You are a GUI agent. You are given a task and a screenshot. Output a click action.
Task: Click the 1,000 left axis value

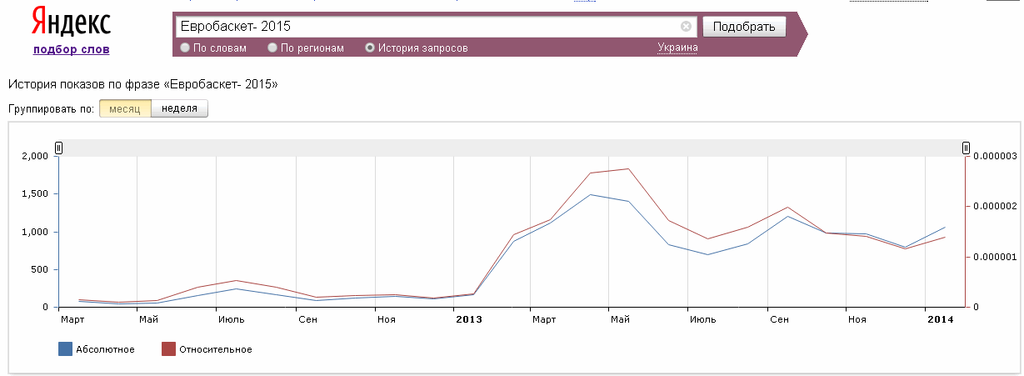[x=36, y=232]
